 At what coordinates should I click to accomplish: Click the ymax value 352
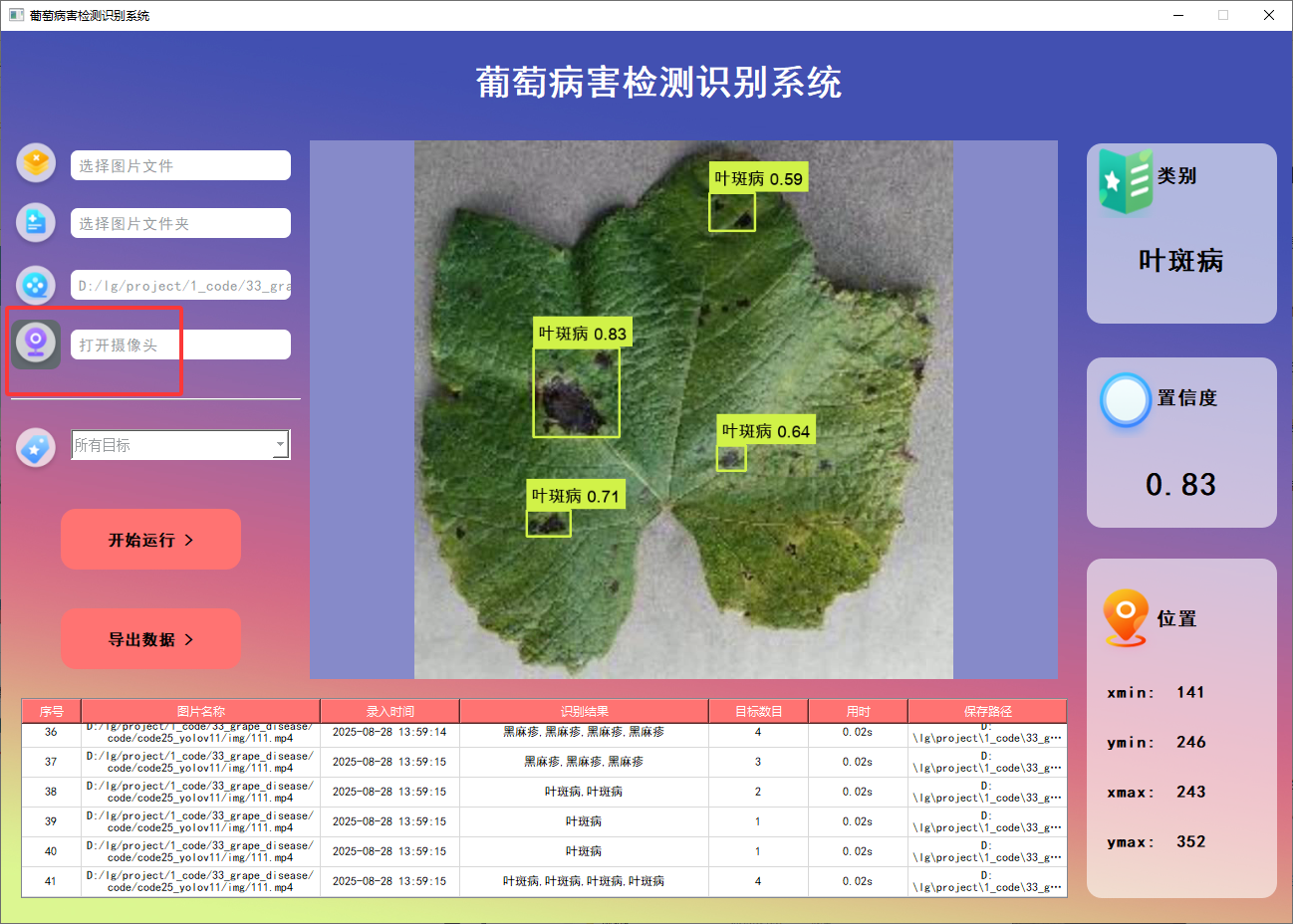[x=1190, y=841]
